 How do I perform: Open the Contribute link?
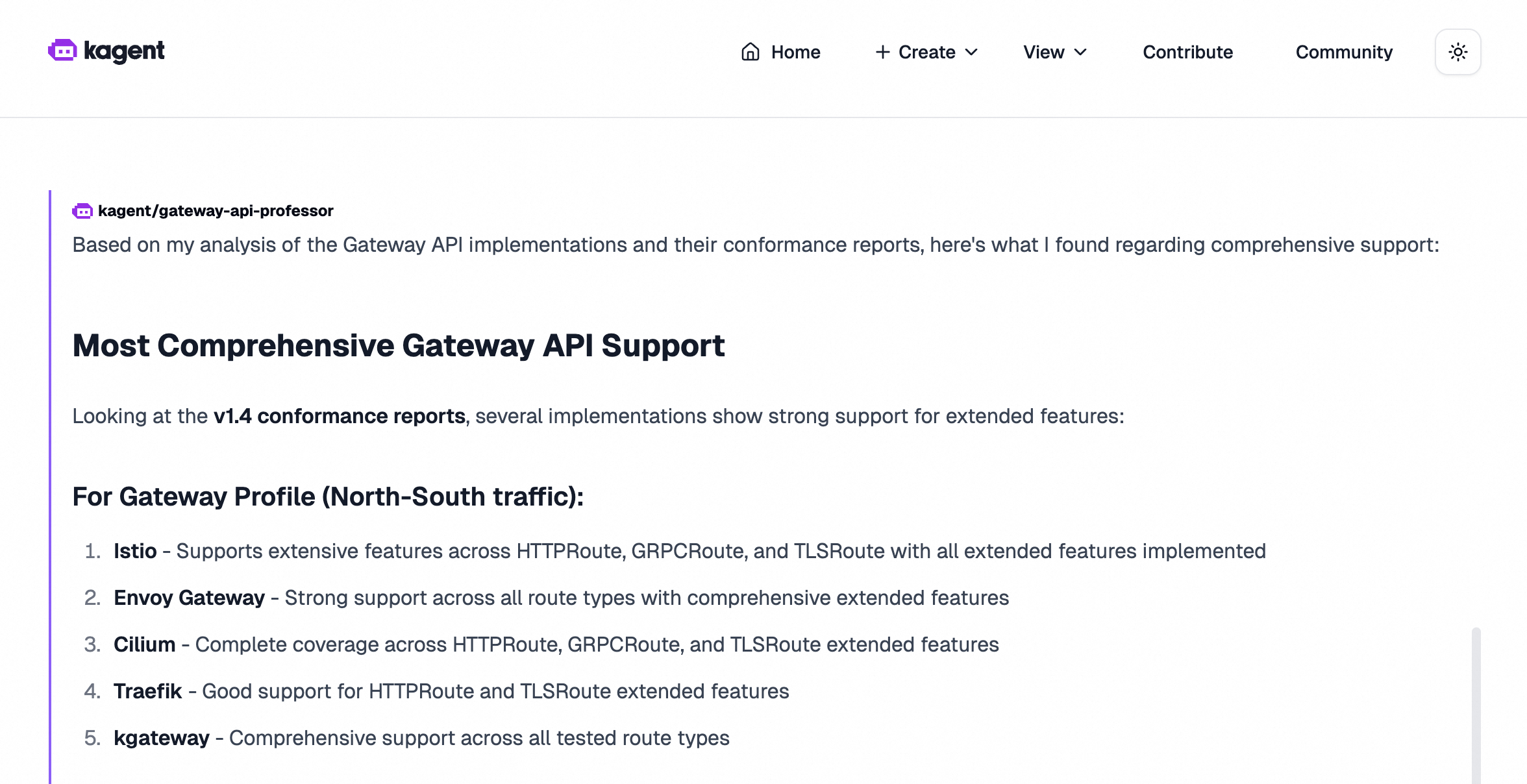click(x=1187, y=52)
